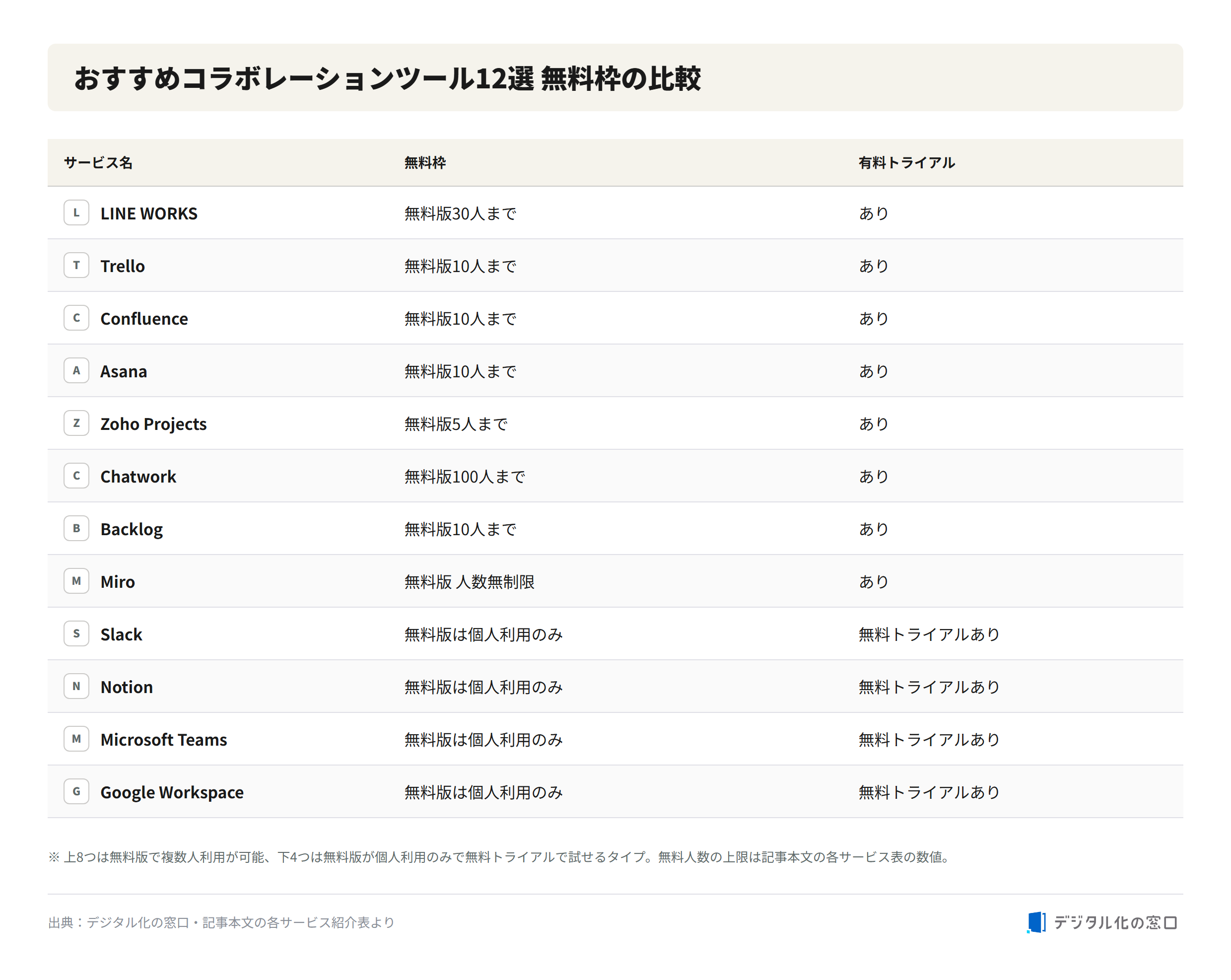The width and height of the screenshot is (1231, 980).
Task: Click the サービス名 column header
Action: [98, 162]
